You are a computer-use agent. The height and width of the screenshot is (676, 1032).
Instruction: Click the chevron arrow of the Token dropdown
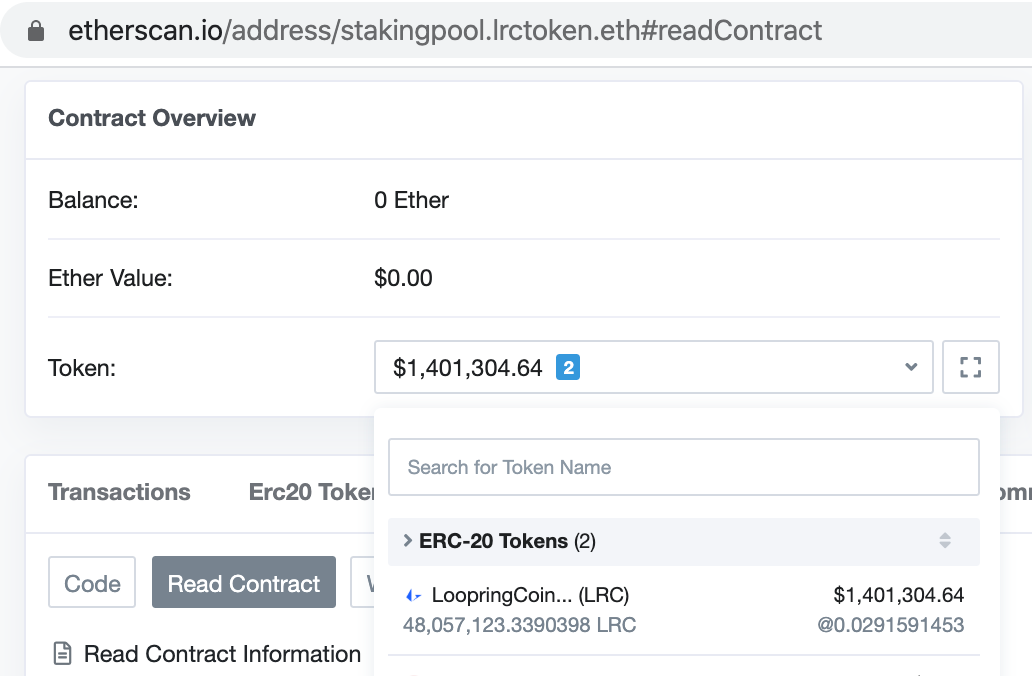point(911,368)
